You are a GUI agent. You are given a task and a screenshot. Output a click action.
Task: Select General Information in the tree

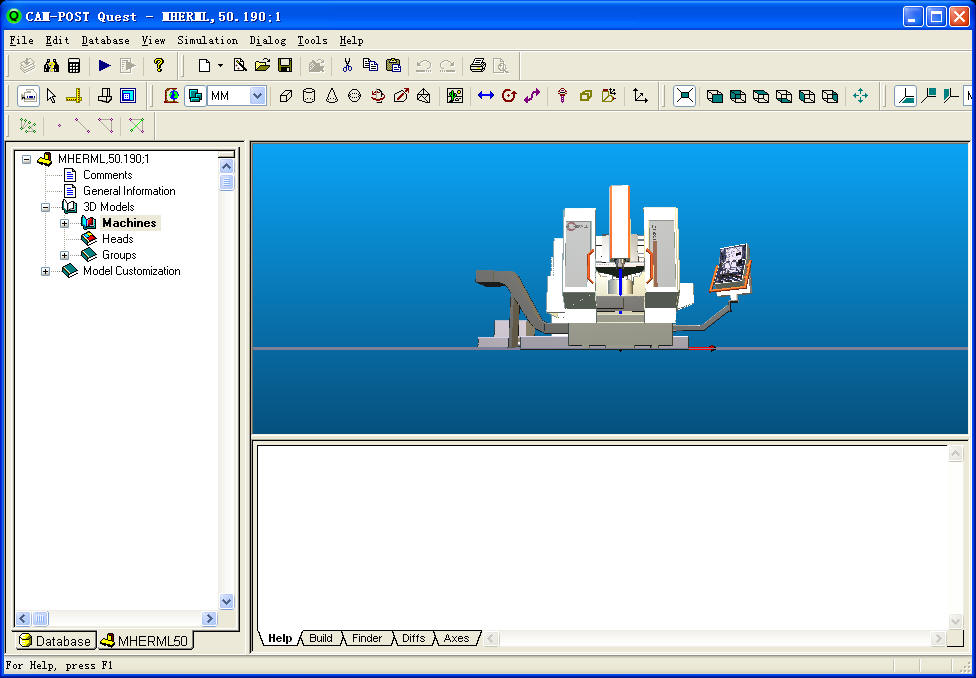click(129, 191)
